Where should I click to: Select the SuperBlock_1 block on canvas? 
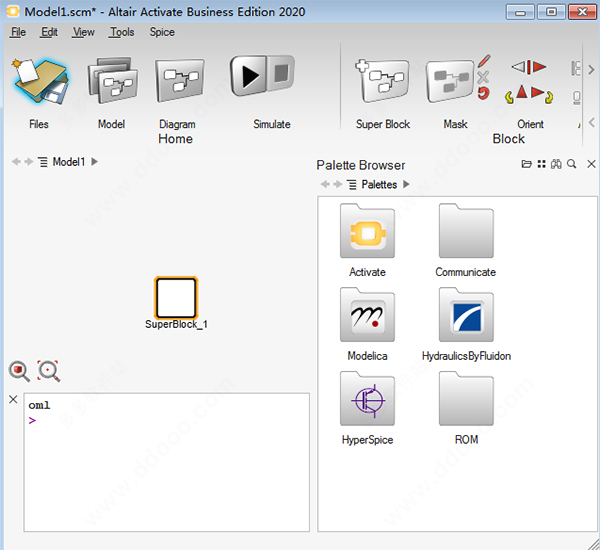pos(176,298)
